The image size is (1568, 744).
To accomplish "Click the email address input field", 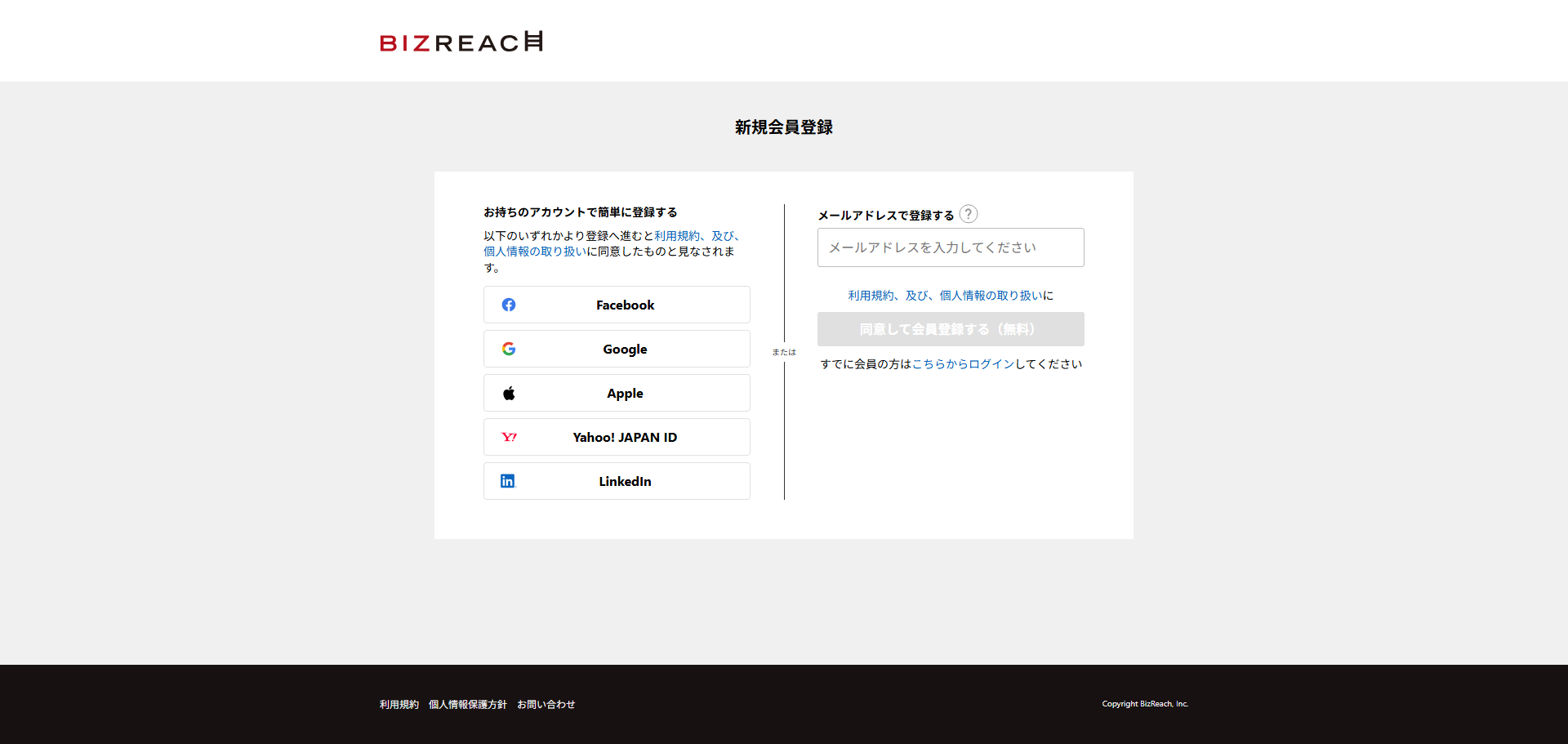I will point(950,247).
